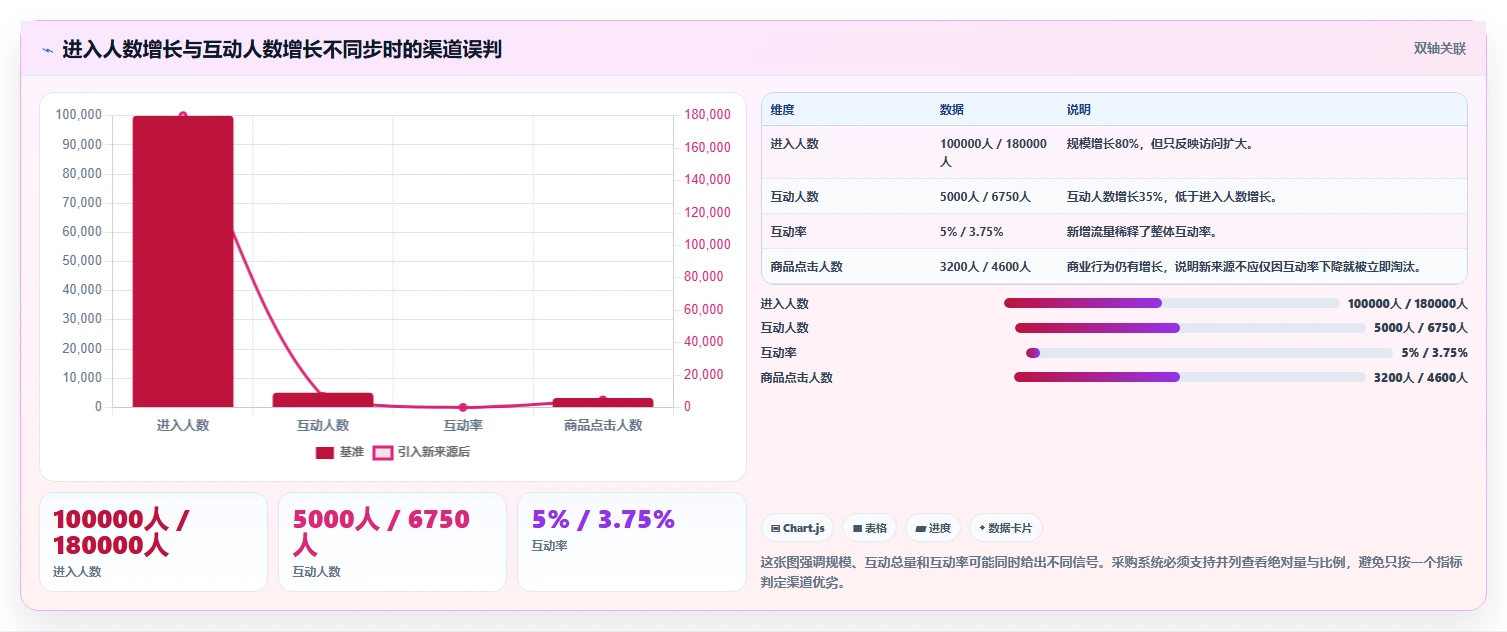Click the large 5000人 / 6750人 stat card
Screen dimensions: 1507x632
click(x=392, y=542)
